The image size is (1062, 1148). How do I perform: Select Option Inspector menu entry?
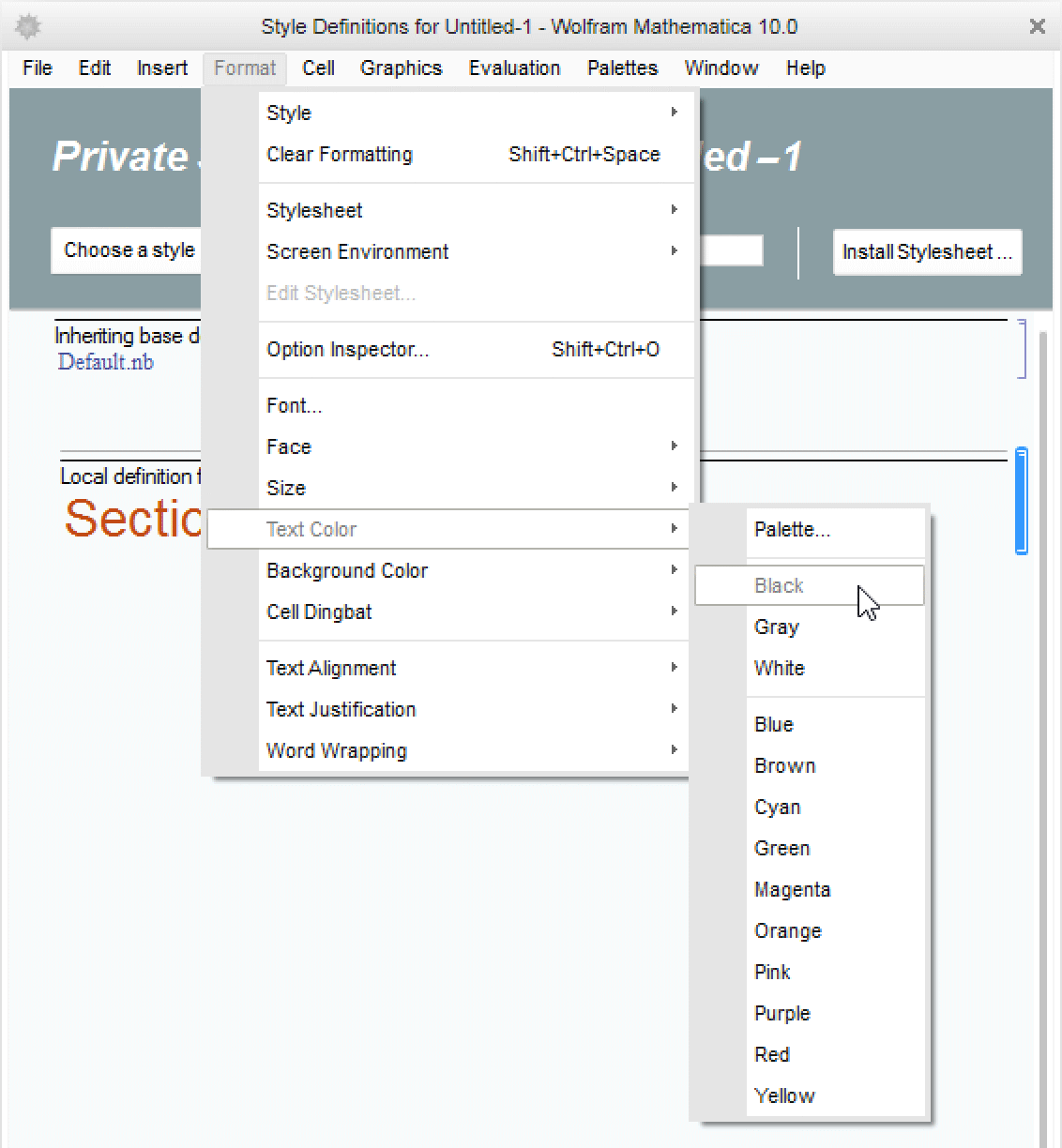[347, 349]
